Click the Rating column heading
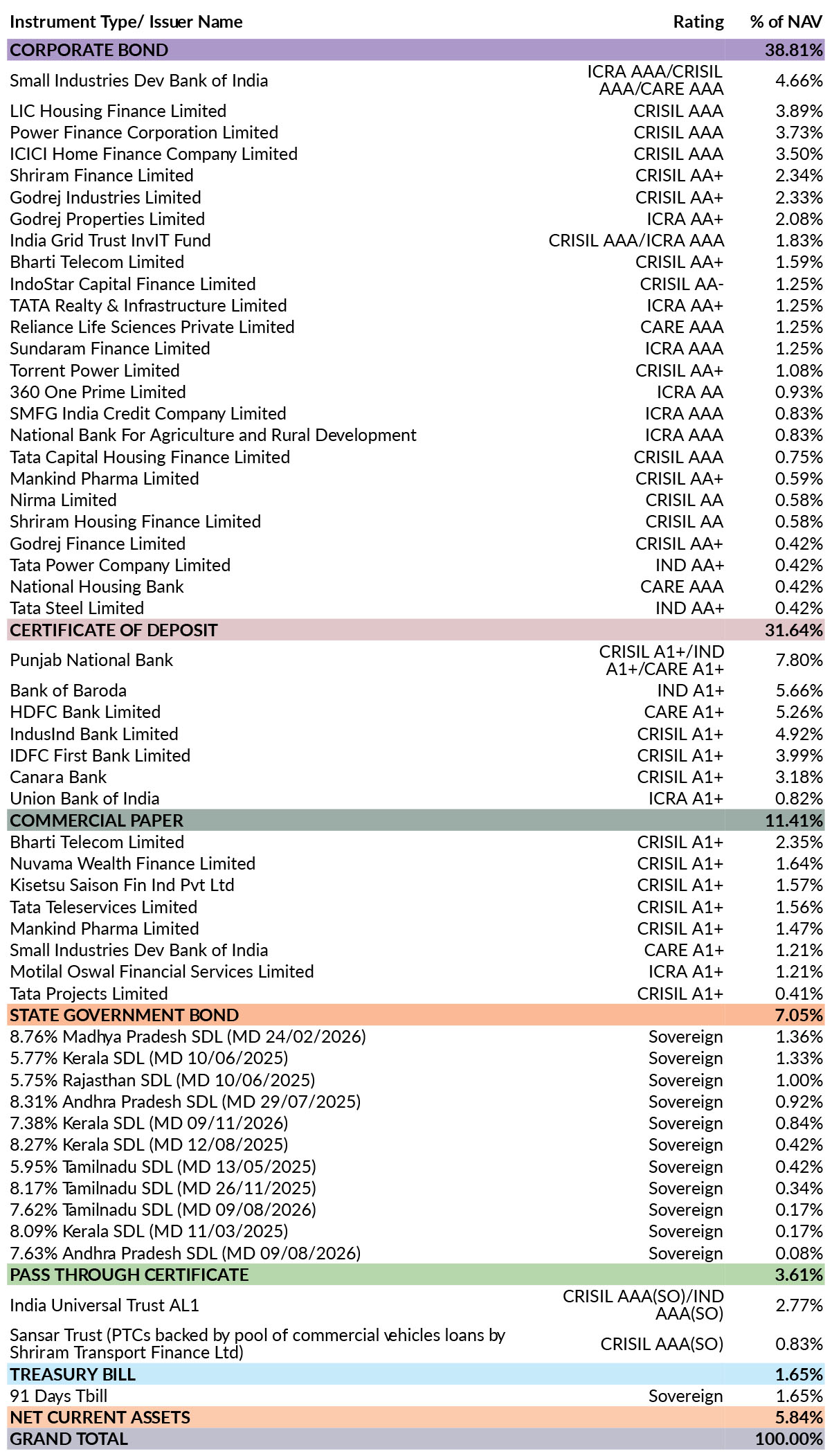 (698, 22)
